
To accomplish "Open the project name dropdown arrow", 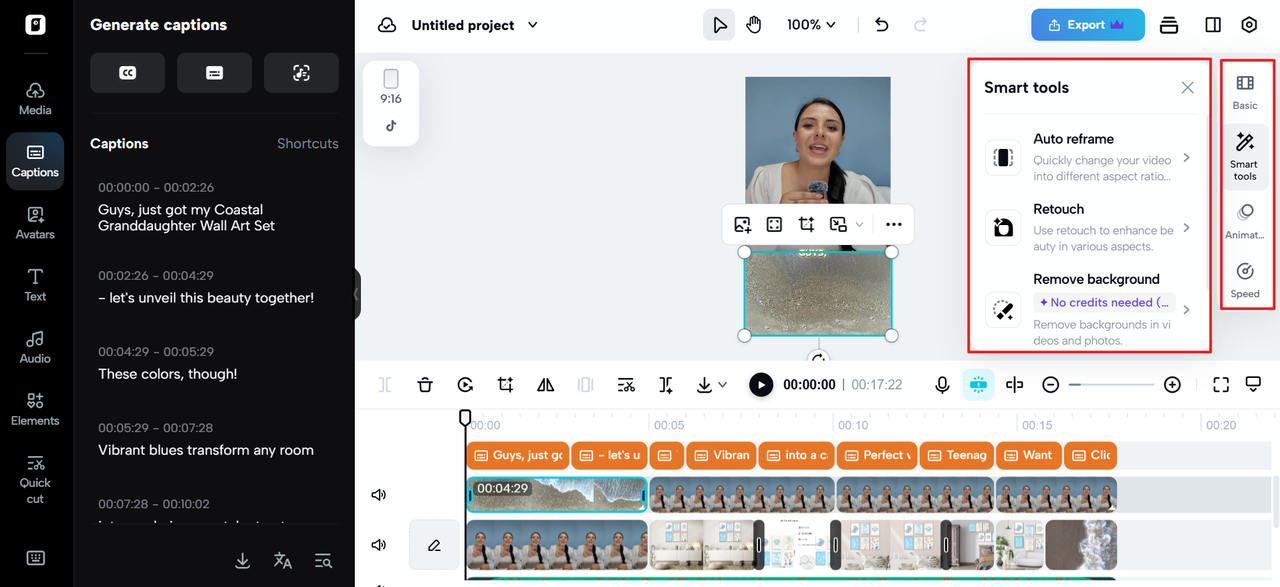I will point(532,25).
